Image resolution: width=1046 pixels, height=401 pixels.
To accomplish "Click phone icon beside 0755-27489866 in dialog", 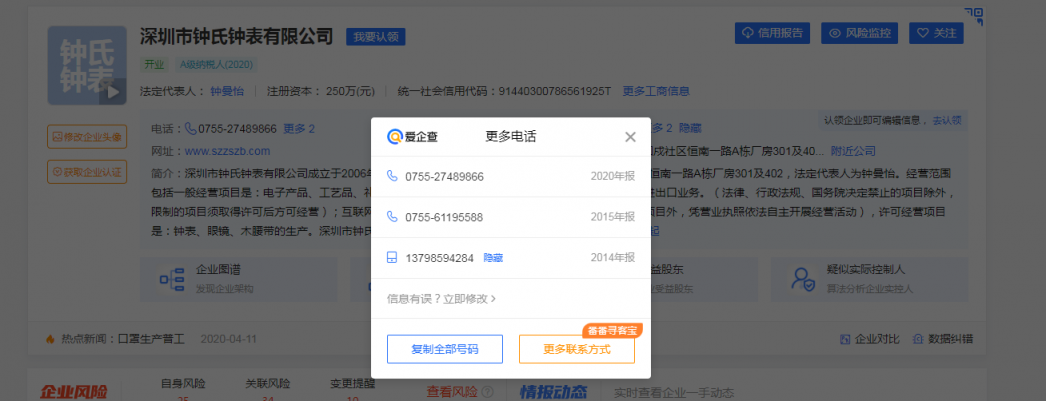I will (x=392, y=176).
